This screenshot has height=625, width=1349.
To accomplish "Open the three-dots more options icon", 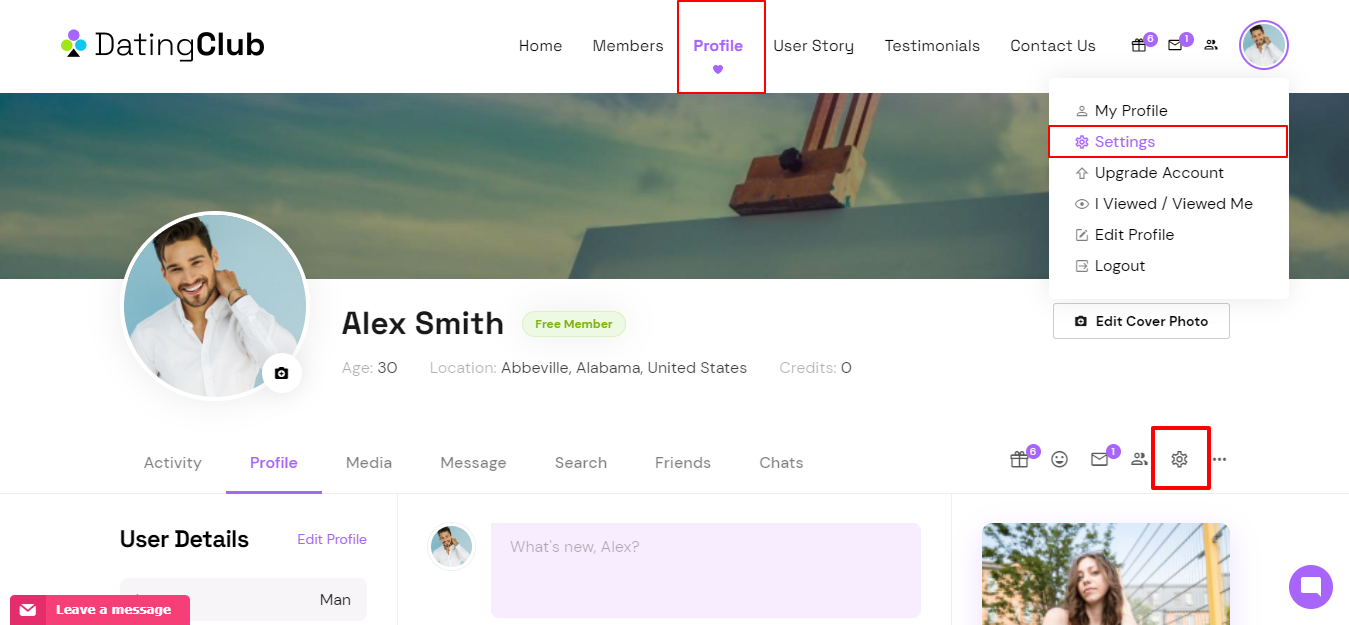I will coord(1219,459).
